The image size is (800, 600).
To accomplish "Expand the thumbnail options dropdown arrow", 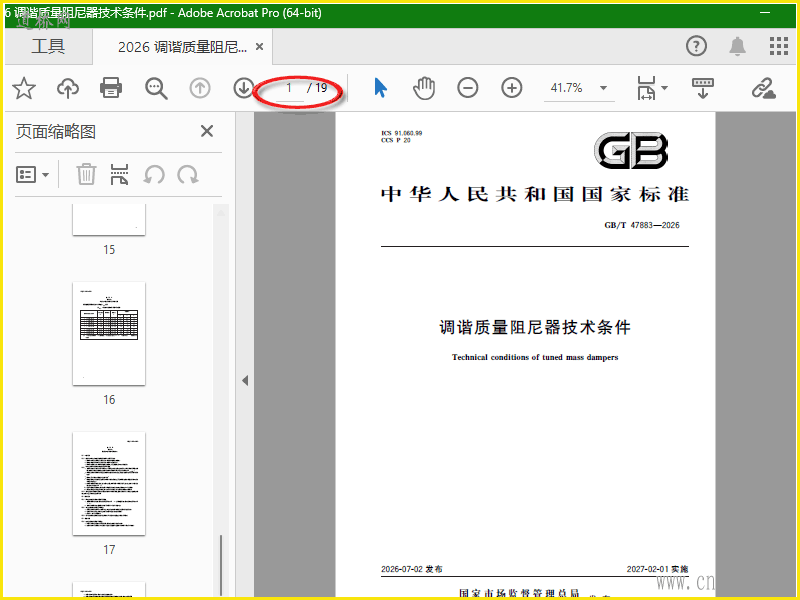I will click(45, 175).
